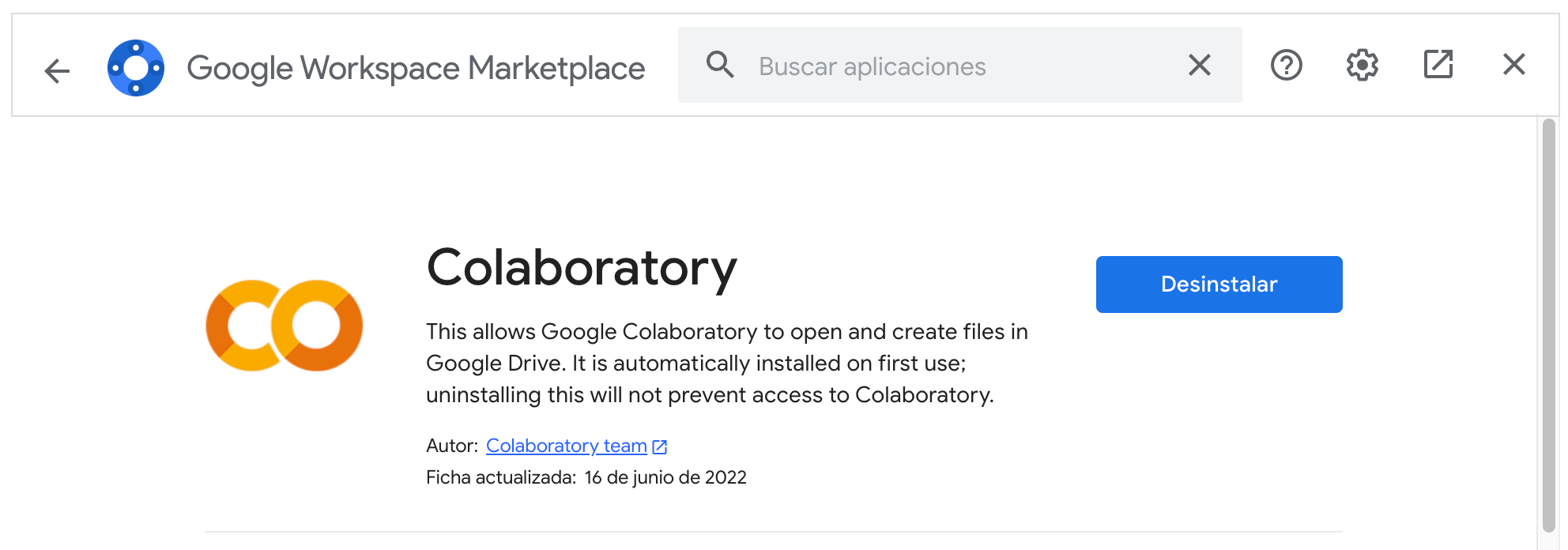Click the vertical scrollbar thumb

(1549, 326)
